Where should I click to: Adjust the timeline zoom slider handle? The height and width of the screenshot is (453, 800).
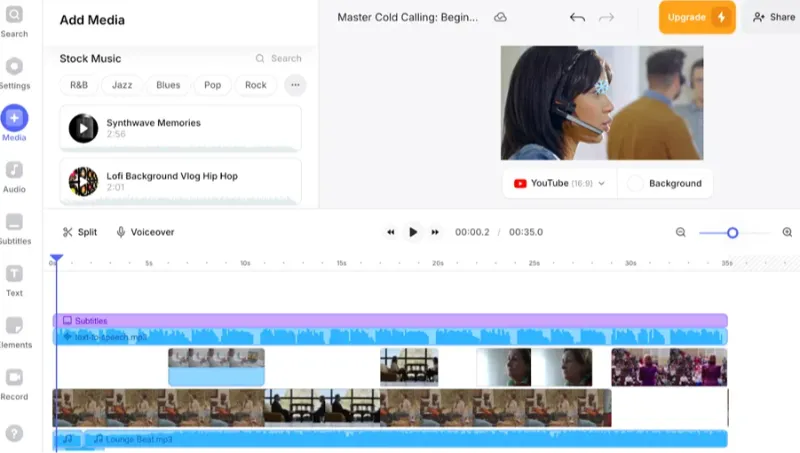coord(732,232)
